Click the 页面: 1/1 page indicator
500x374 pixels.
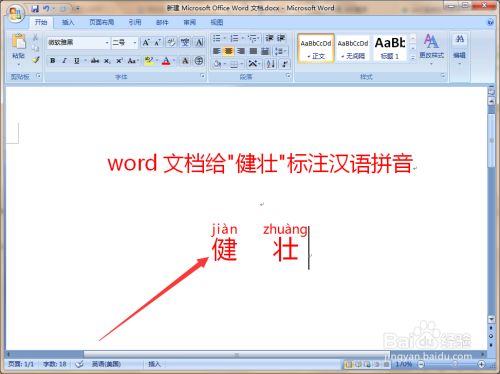[x=21, y=364]
